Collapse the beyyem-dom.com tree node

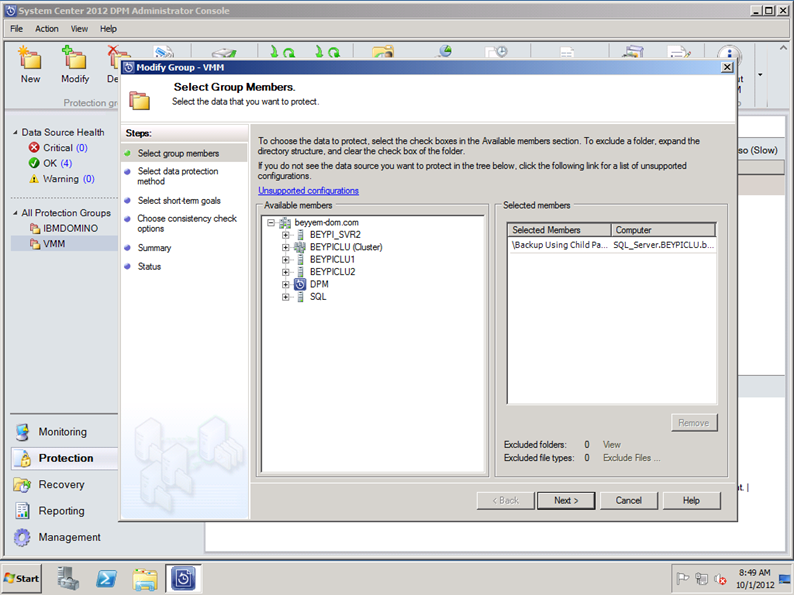tap(271, 222)
